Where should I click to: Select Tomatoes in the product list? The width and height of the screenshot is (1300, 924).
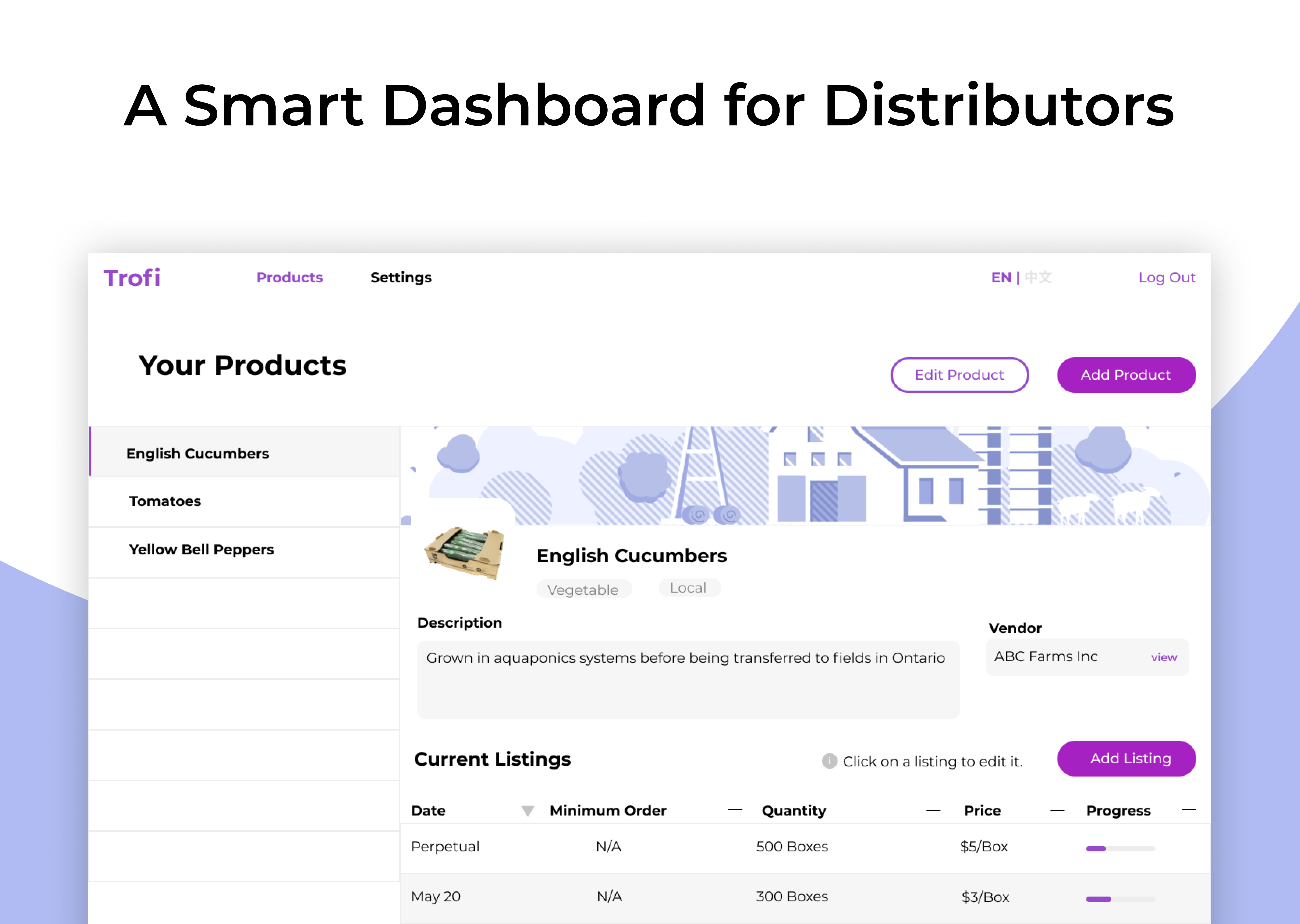[x=165, y=501]
